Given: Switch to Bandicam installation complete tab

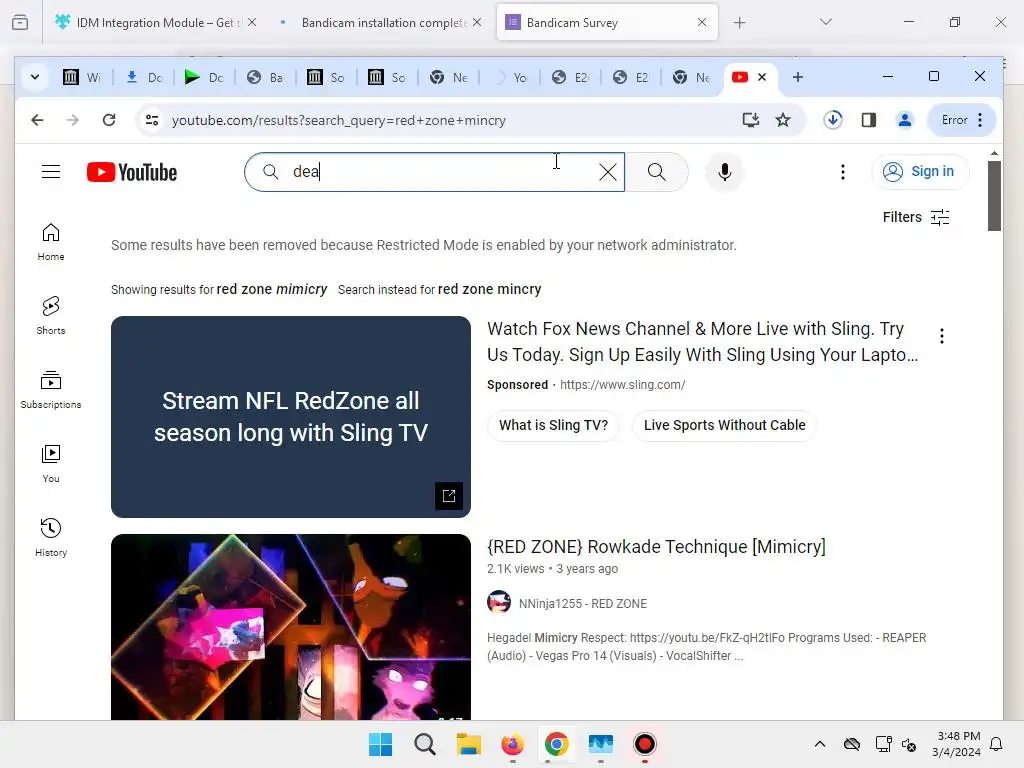Looking at the screenshot, I should tap(384, 22).
